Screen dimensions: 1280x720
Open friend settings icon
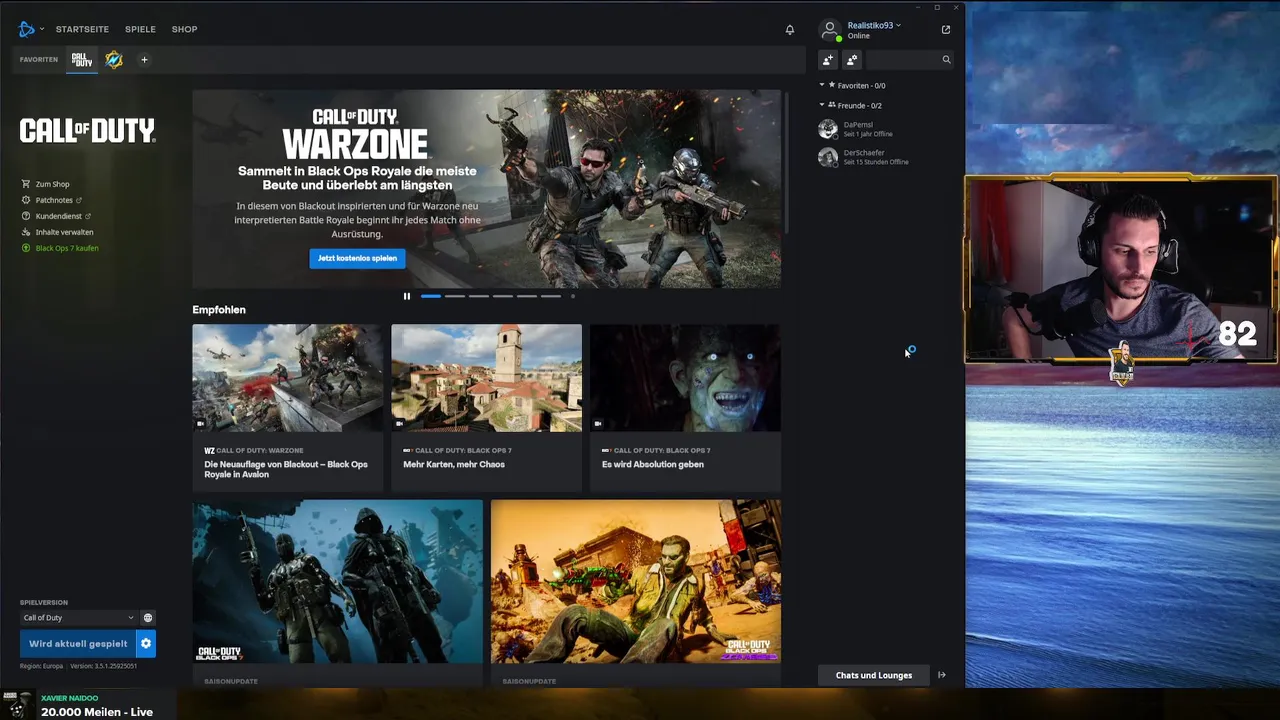(x=852, y=60)
